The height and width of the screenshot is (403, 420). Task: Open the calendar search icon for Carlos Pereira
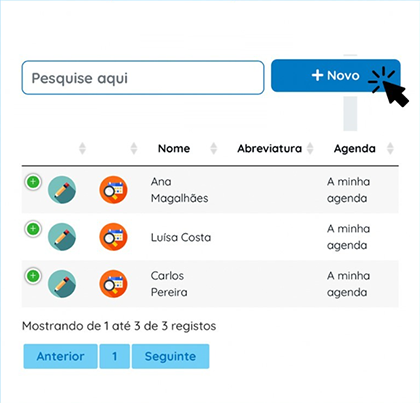pos(113,284)
